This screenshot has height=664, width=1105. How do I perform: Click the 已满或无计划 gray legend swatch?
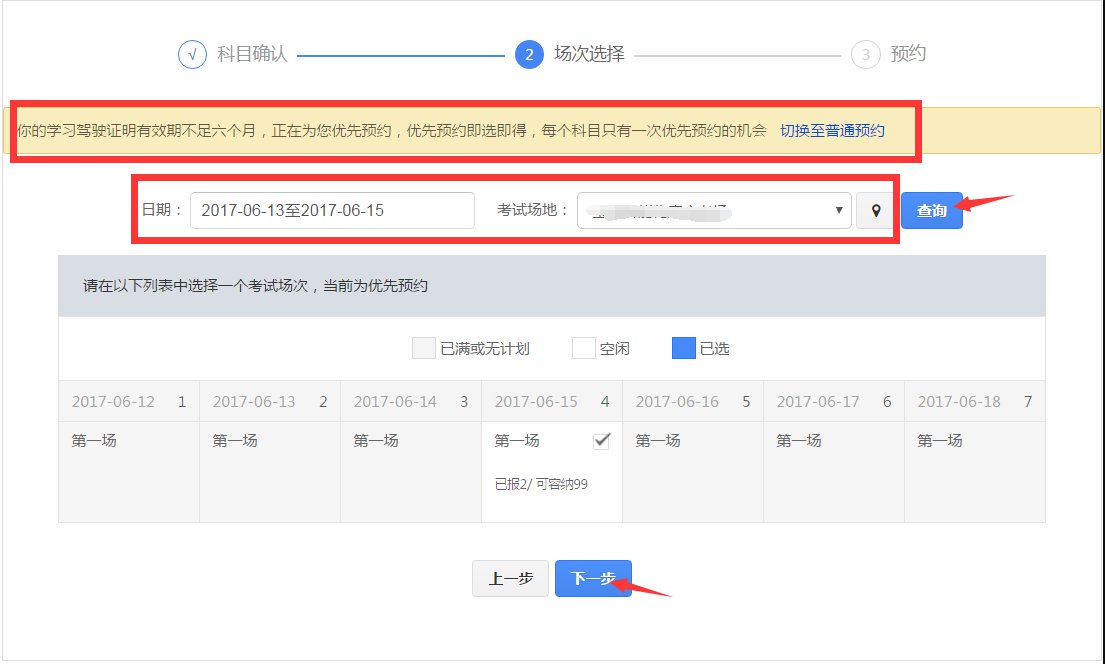click(423, 348)
